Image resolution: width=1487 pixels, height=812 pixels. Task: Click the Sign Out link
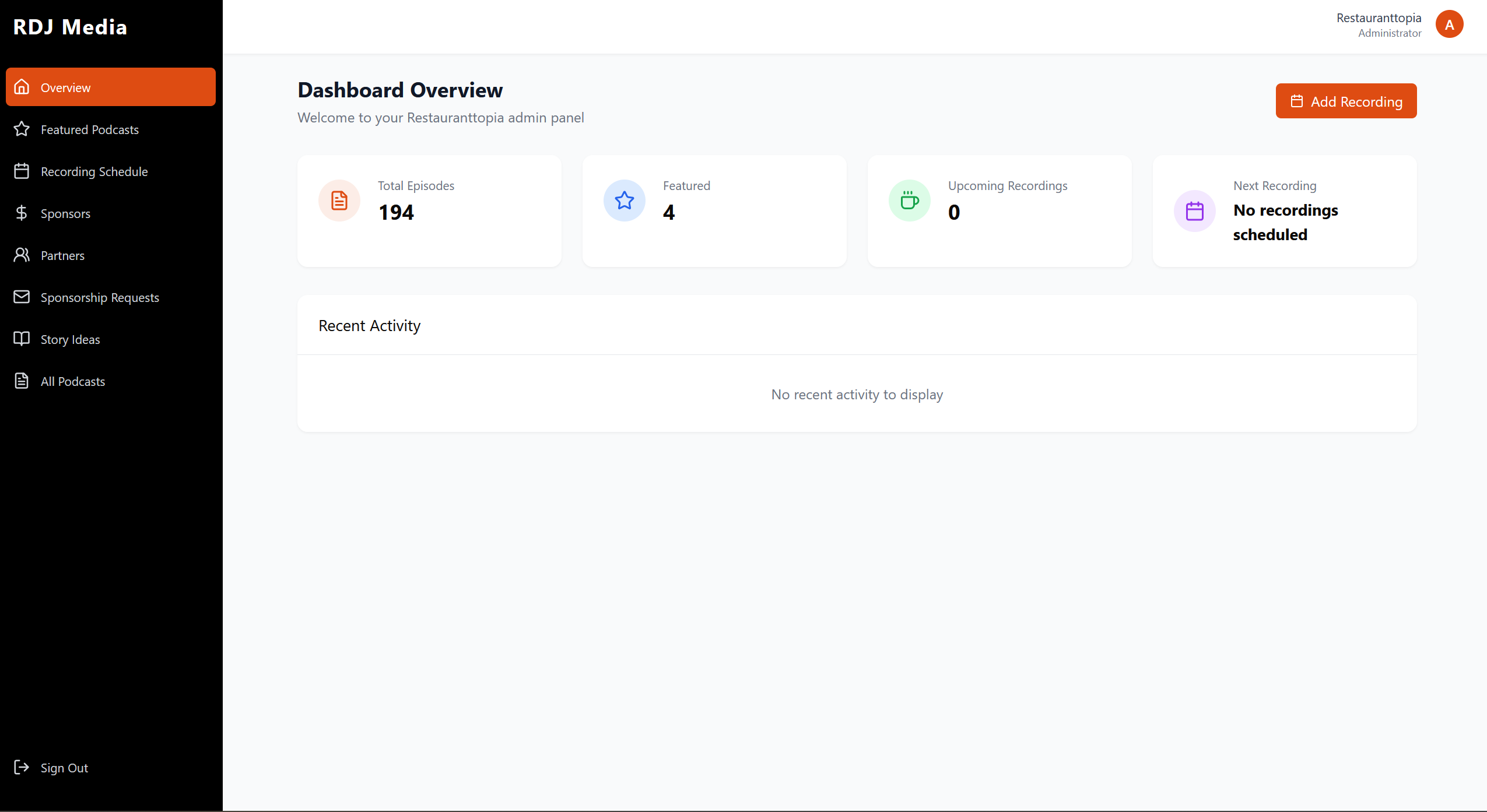tap(64, 767)
